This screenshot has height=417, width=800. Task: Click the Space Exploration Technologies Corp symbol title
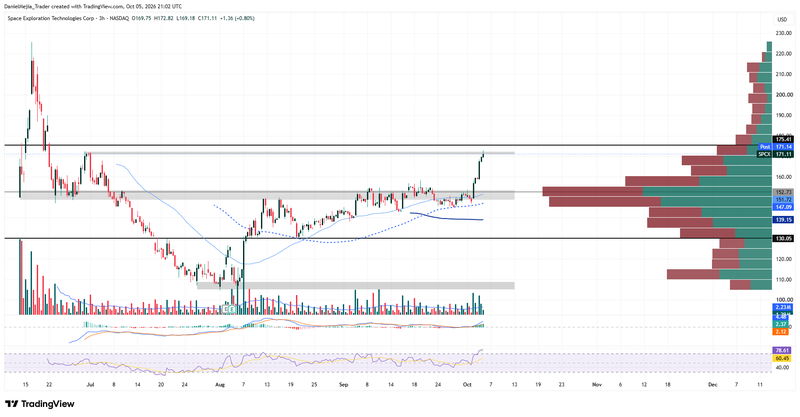coord(52,18)
